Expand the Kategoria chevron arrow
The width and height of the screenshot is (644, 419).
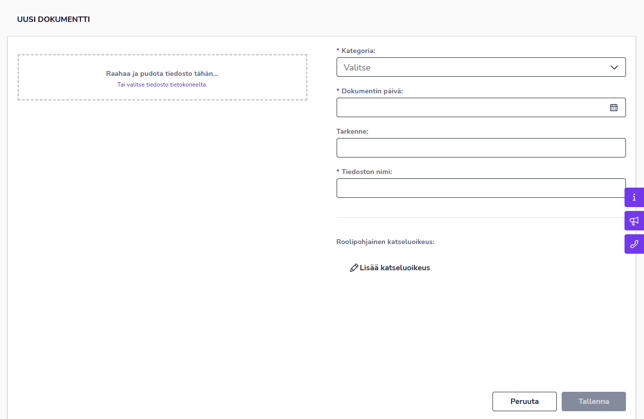614,68
